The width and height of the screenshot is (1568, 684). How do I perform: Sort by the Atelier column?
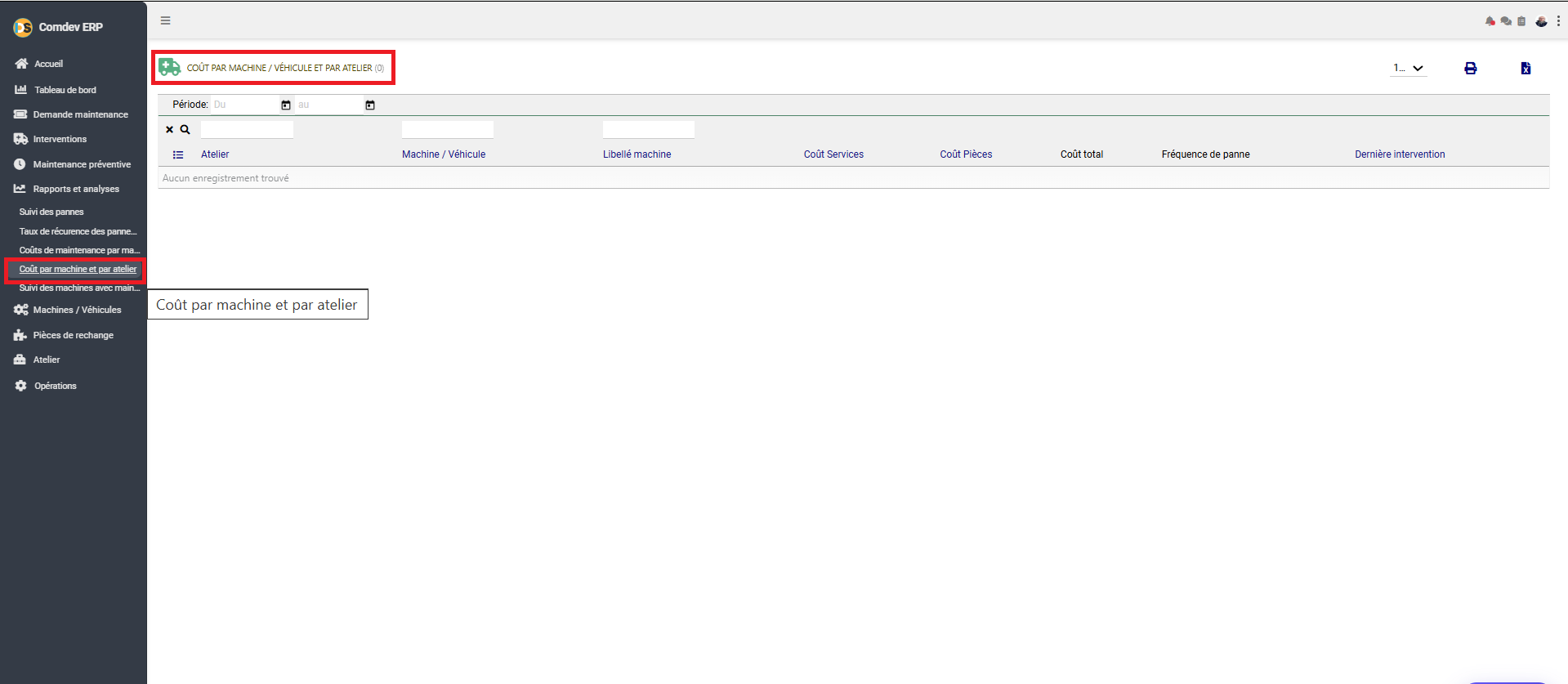coord(215,154)
